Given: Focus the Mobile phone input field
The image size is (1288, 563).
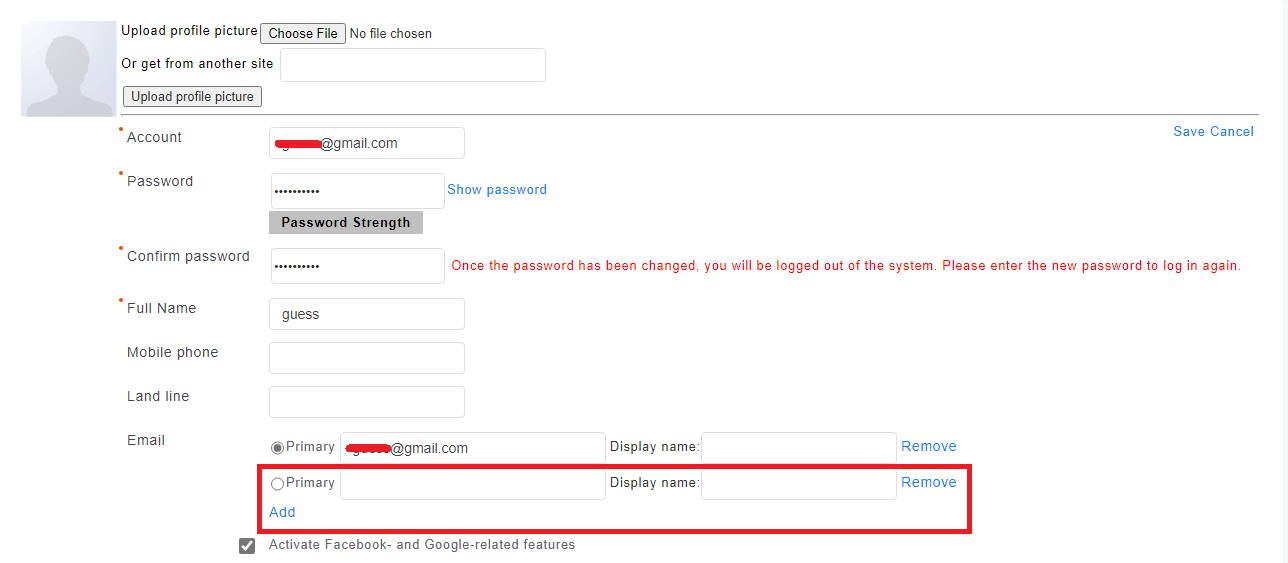Looking at the screenshot, I should tap(367, 358).
